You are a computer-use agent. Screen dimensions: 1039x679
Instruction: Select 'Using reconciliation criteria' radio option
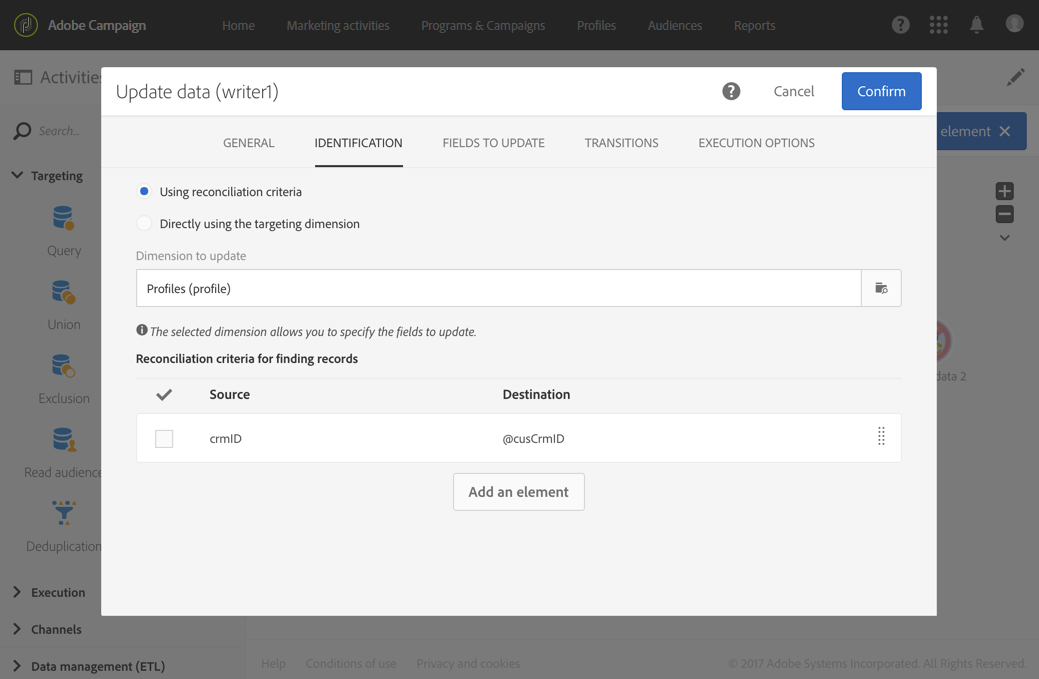coord(145,191)
